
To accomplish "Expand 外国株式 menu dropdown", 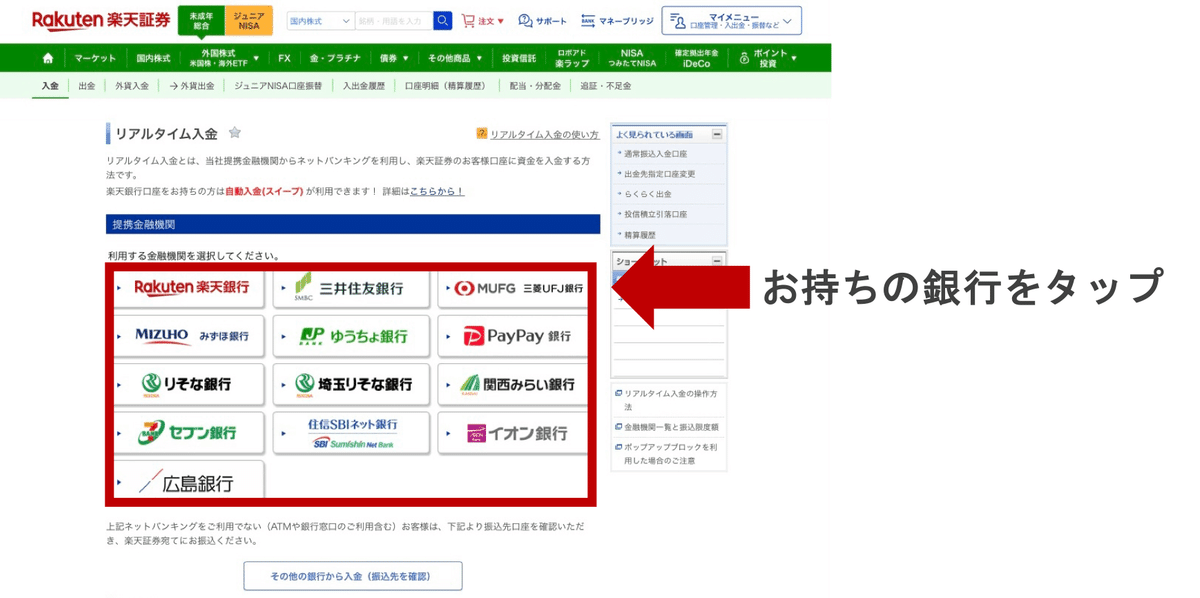I will pyautogui.click(x=224, y=58).
